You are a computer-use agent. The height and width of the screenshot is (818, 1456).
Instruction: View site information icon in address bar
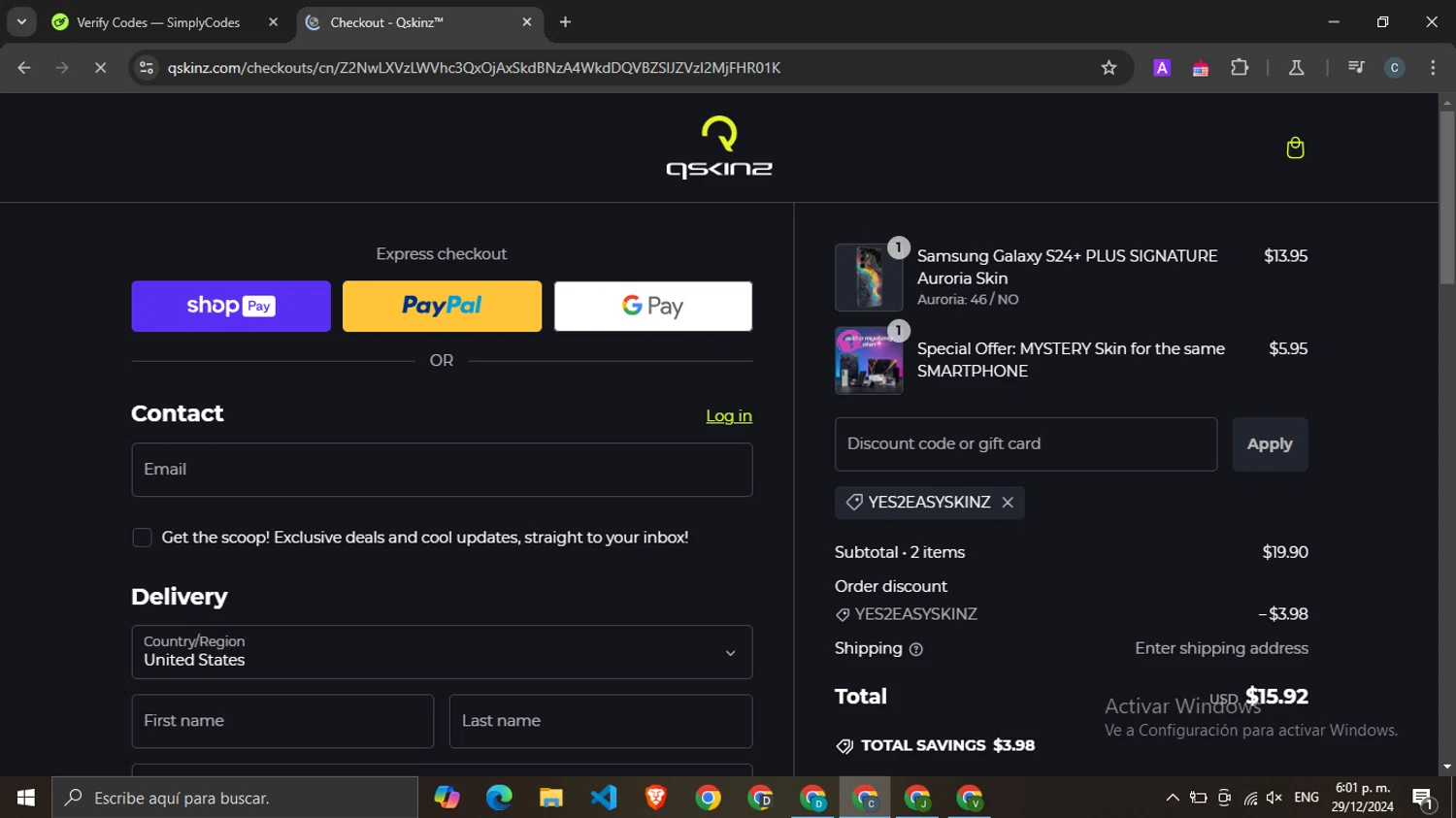coord(147,68)
